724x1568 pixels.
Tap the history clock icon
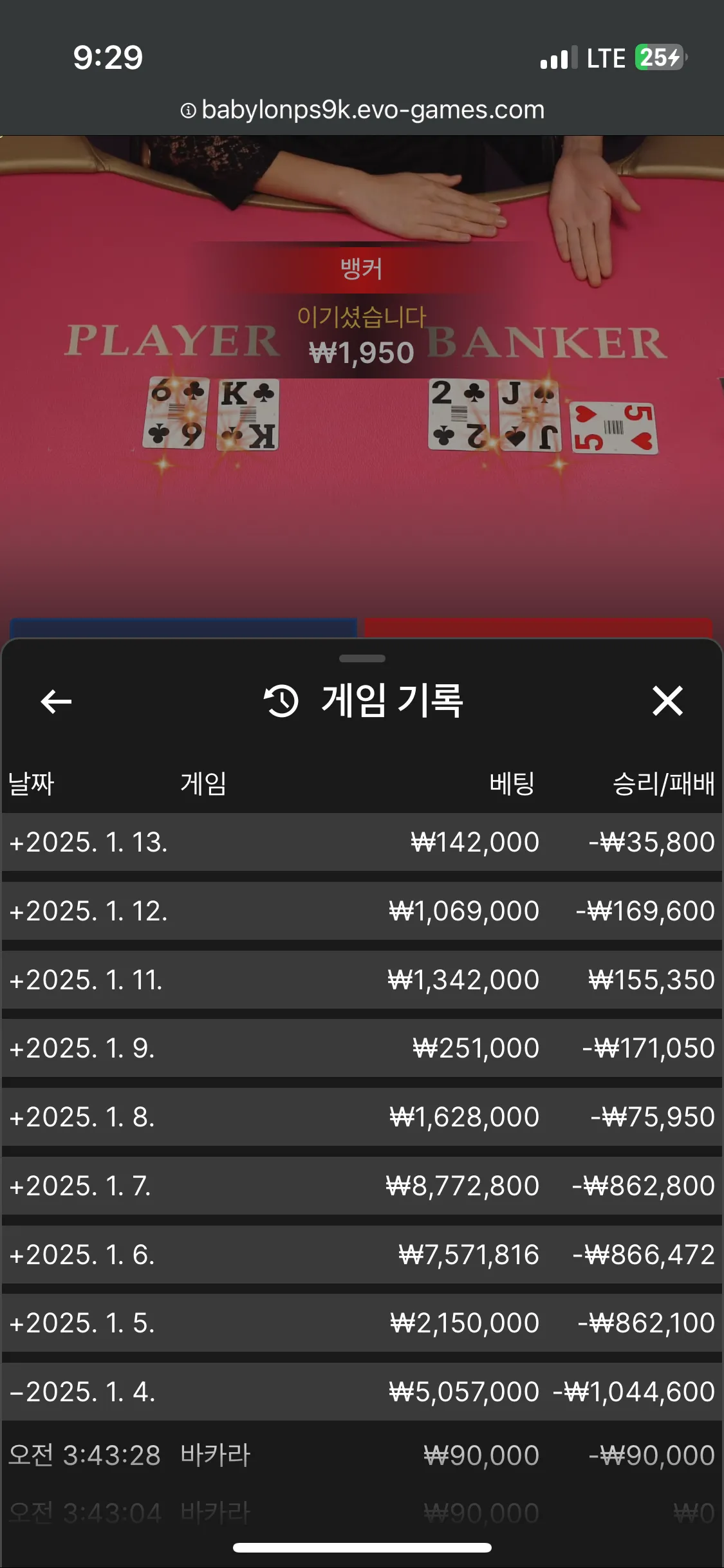pyautogui.click(x=281, y=701)
